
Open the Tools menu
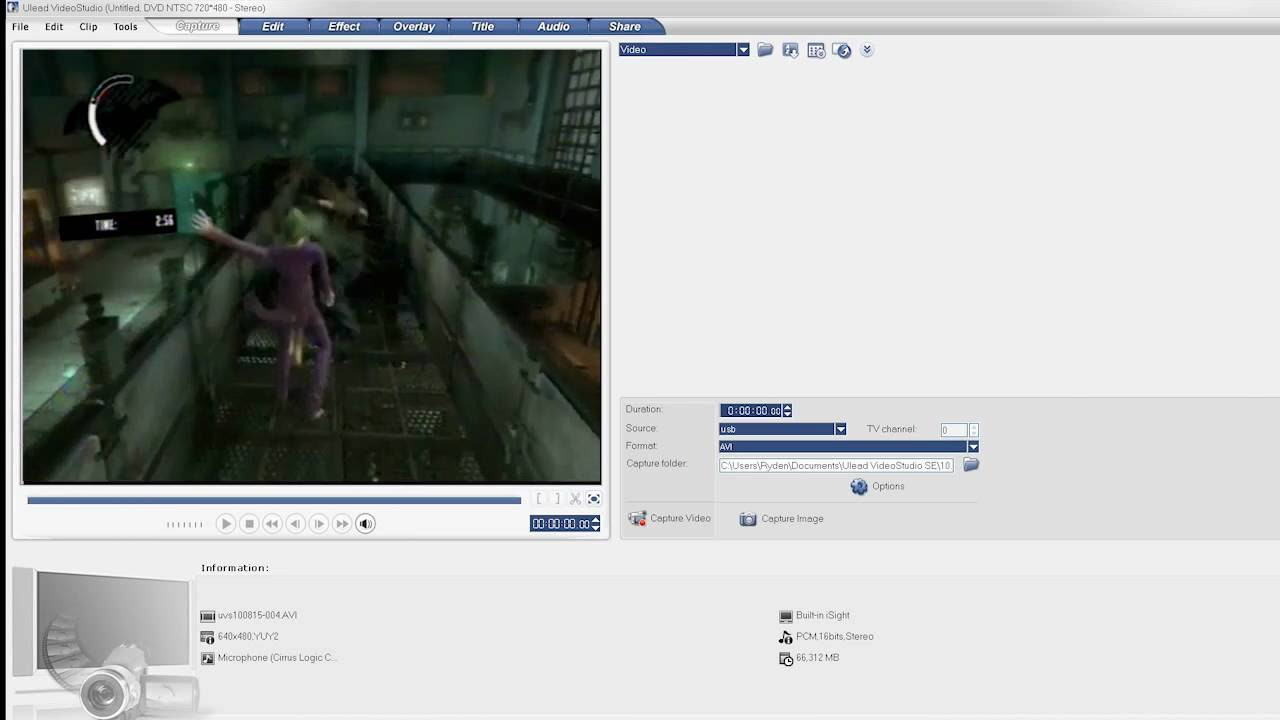pyautogui.click(x=125, y=27)
